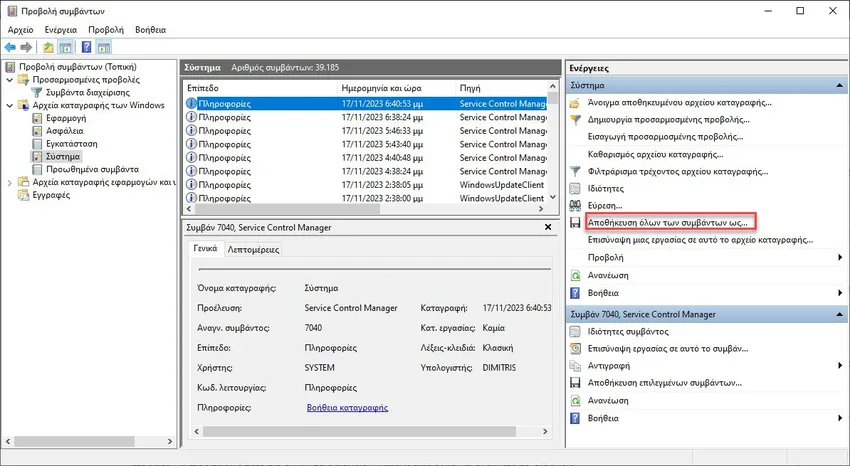
Task: Click console tree horizontal scrollbar left arrow
Action: 8,442
